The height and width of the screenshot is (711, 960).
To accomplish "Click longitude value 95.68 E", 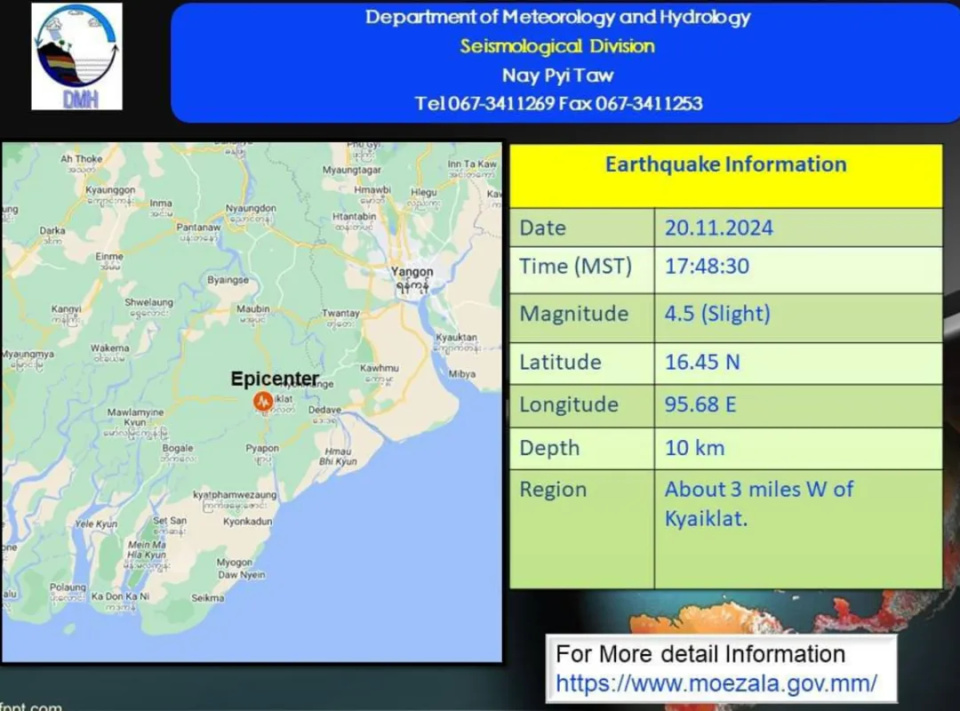I will tap(700, 405).
